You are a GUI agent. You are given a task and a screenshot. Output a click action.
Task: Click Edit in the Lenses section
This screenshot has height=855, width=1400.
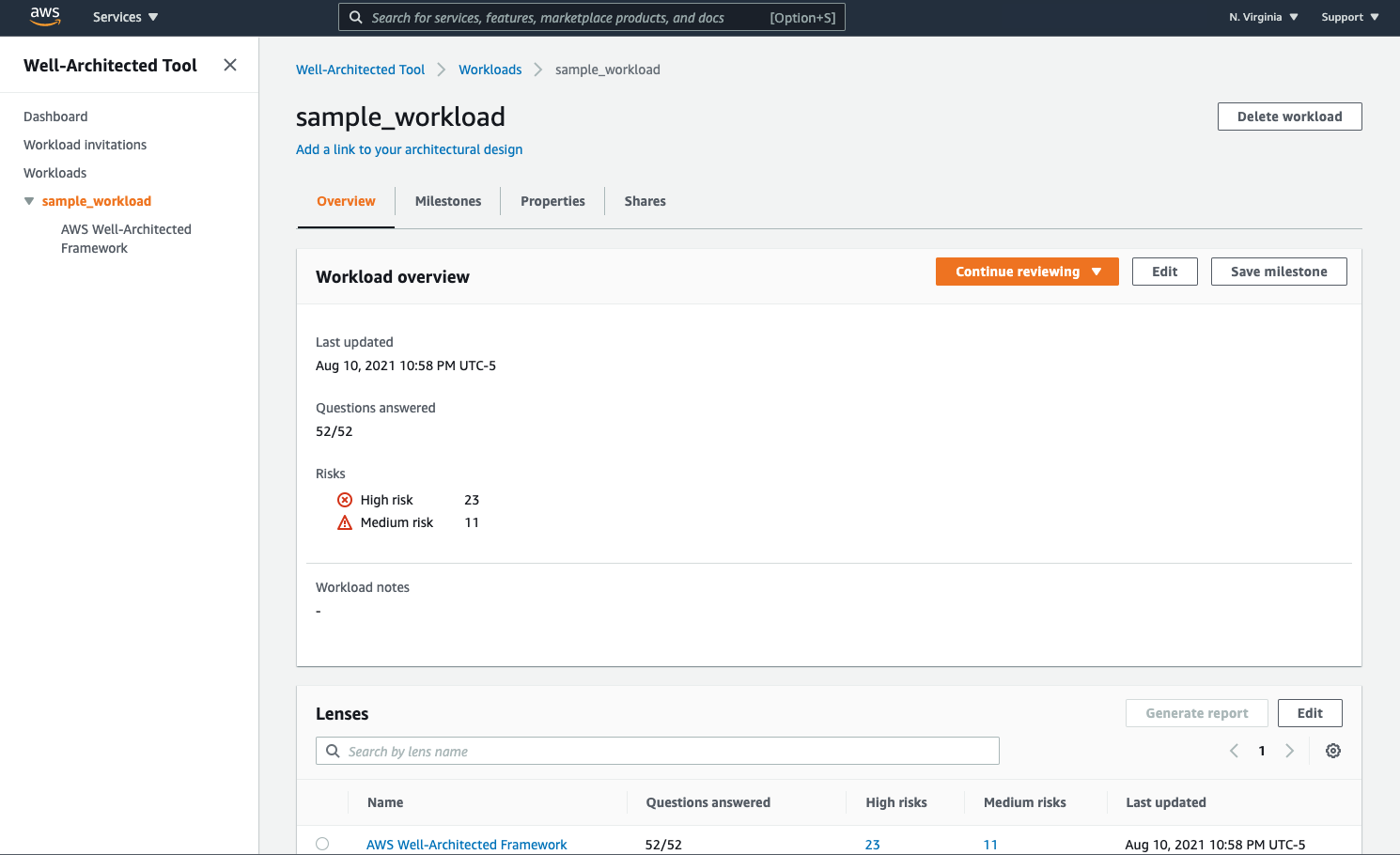[x=1310, y=713]
